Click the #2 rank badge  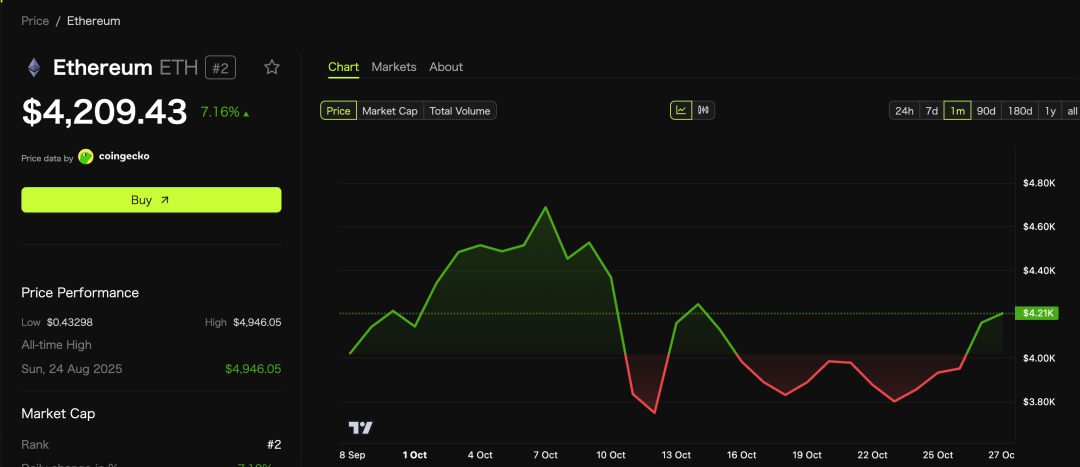coord(220,68)
